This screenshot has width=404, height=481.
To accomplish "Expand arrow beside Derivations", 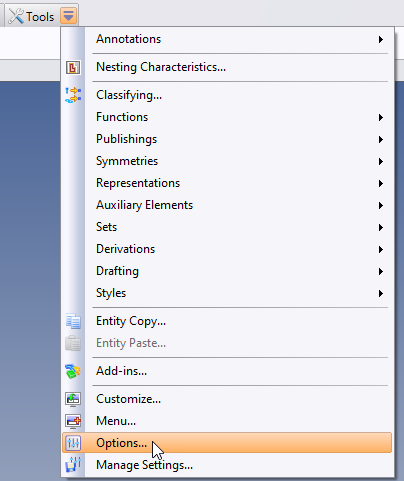I will point(381,249).
